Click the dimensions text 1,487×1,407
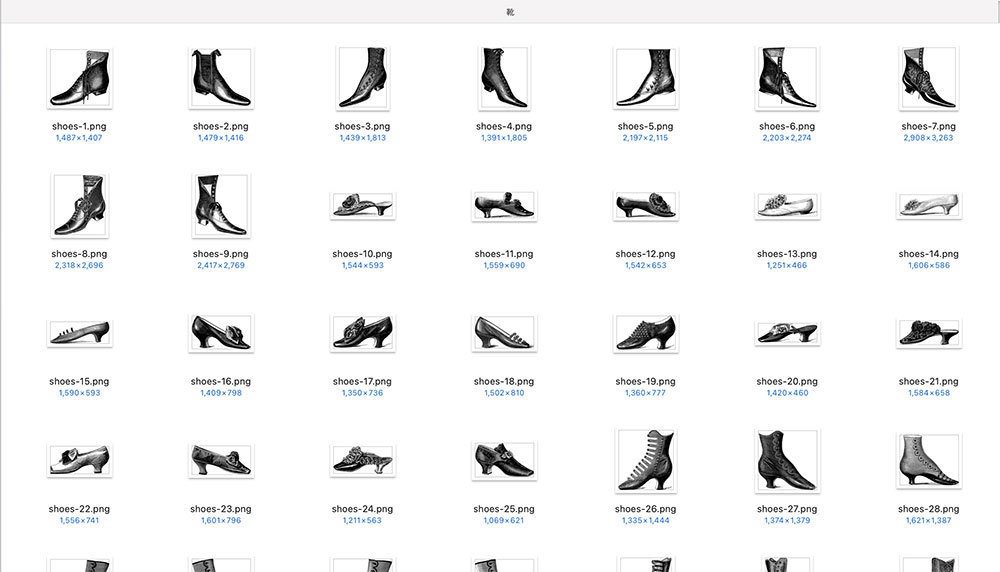1000x572 pixels. tap(79, 138)
